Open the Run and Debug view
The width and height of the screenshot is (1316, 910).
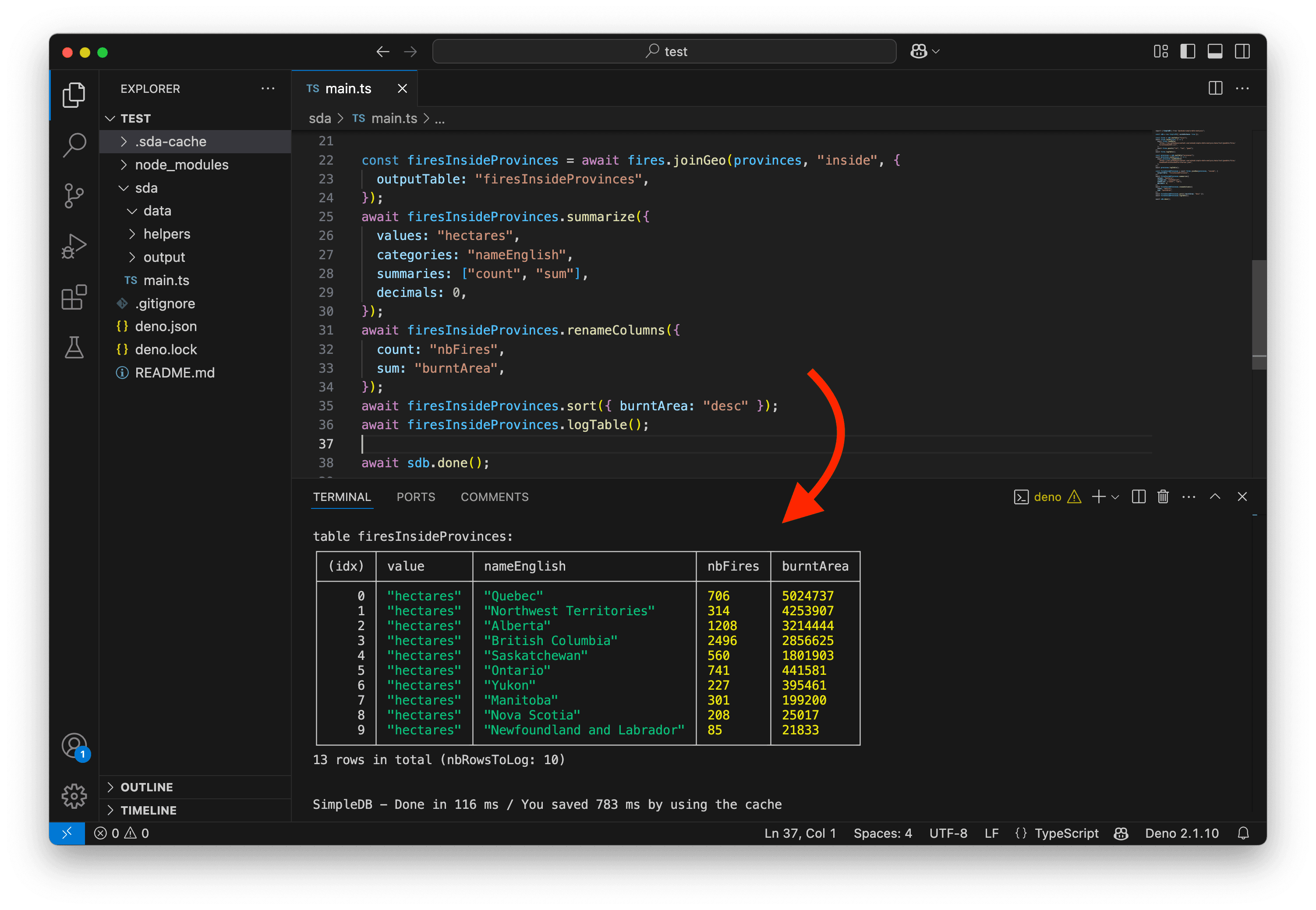tap(74, 246)
